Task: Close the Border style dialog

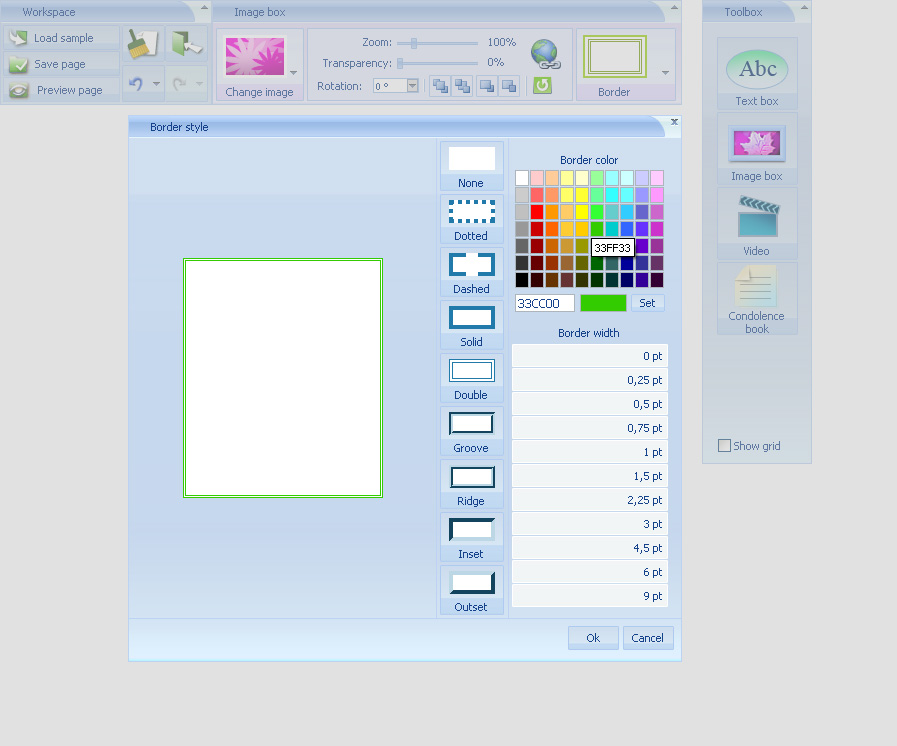Action: tap(674, 121)
